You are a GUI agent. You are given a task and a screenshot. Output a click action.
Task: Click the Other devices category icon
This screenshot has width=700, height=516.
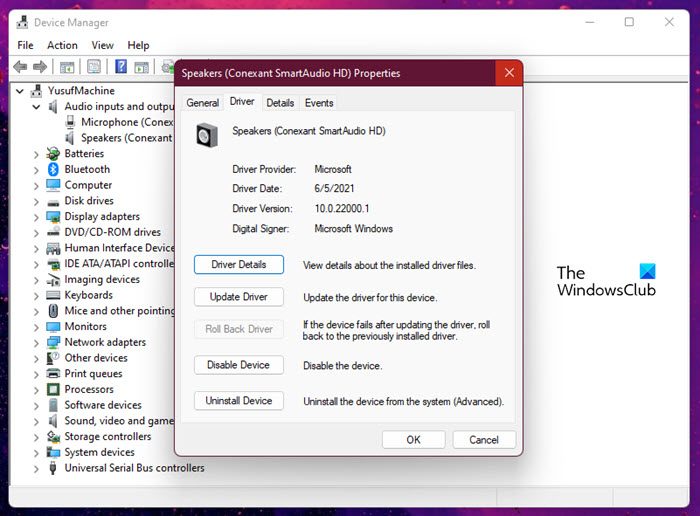coord(53,358)
